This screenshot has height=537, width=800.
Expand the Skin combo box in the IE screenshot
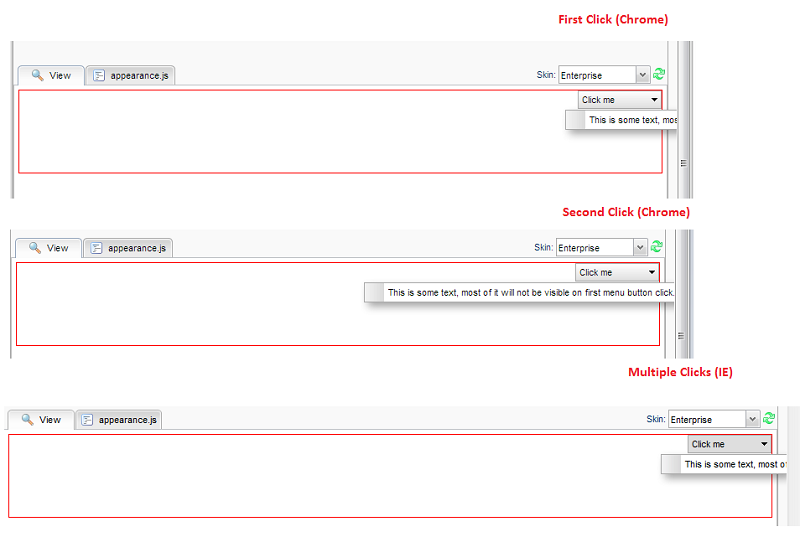[752, 420]
